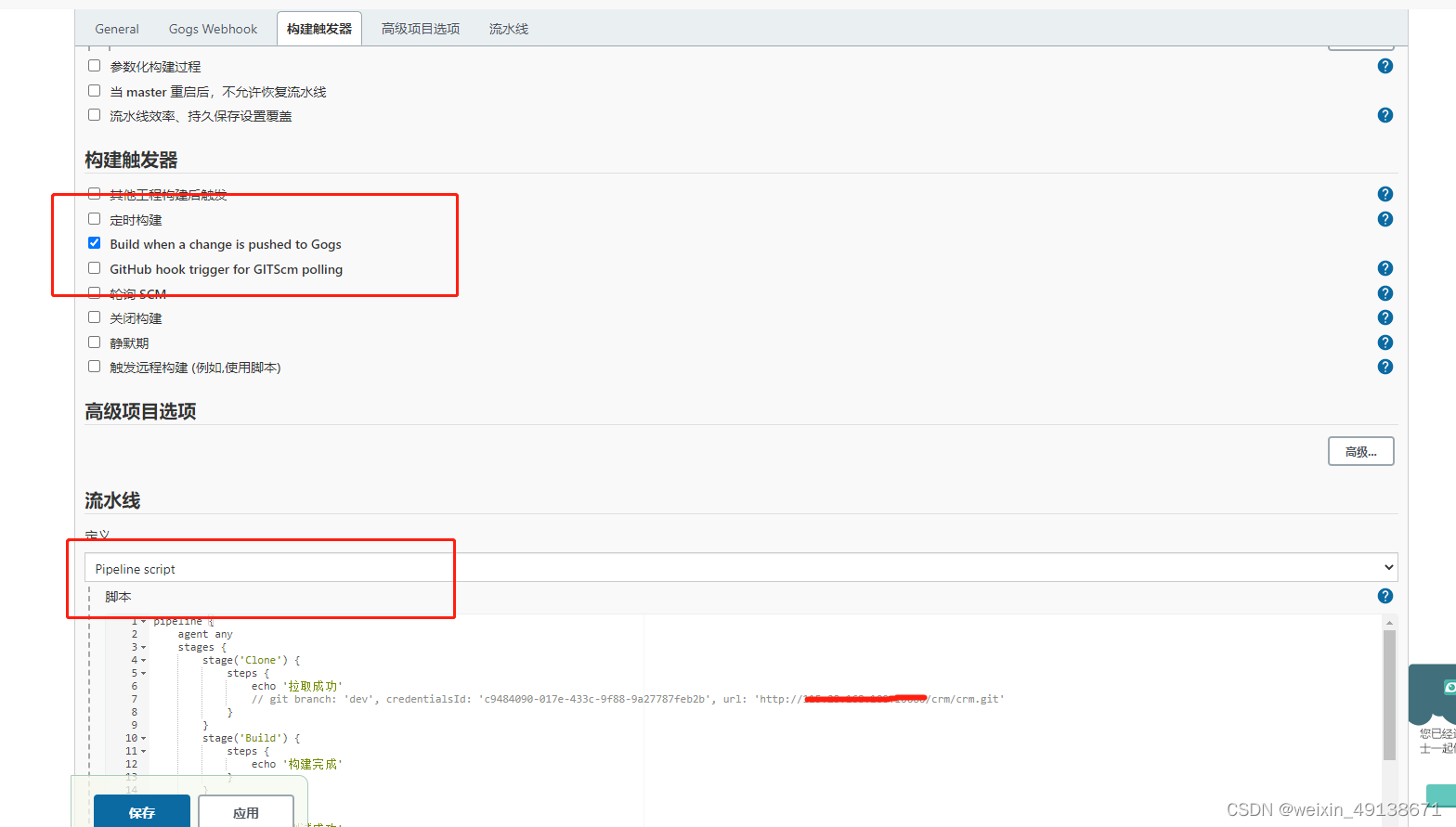This screenshot has width=1456, height=827.
Task: Open help icon for 脚本 editor
Action: point(1384,596)
